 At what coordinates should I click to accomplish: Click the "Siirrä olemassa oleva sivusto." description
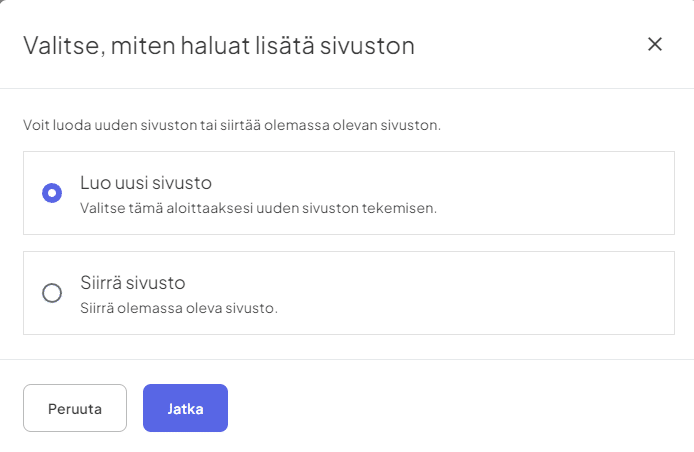pyautogui.click(x=179, y=307)
